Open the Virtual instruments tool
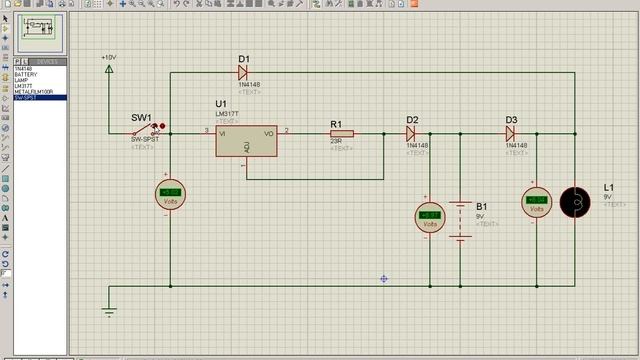640x360 pixels. (5, 157)
